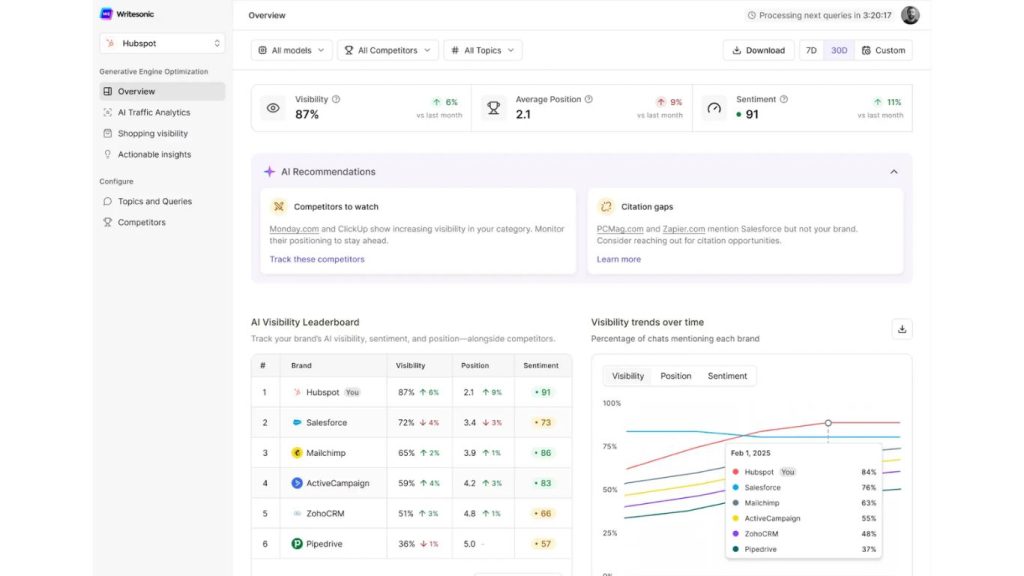Image resolution: width=1024 pixels, height=576 pixels.
Task: Click the ActiveCampaign logo in leaderboard
Action: click(297, 483)
